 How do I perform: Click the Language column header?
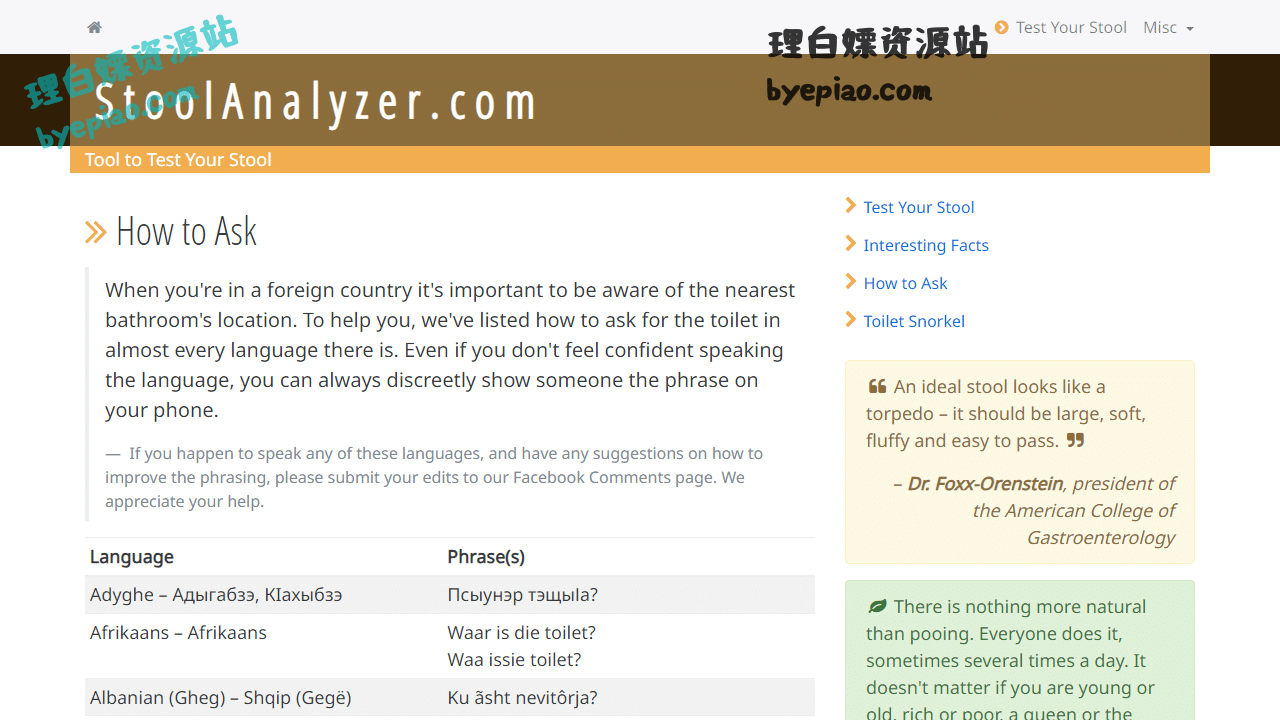(x=132, y=557)
